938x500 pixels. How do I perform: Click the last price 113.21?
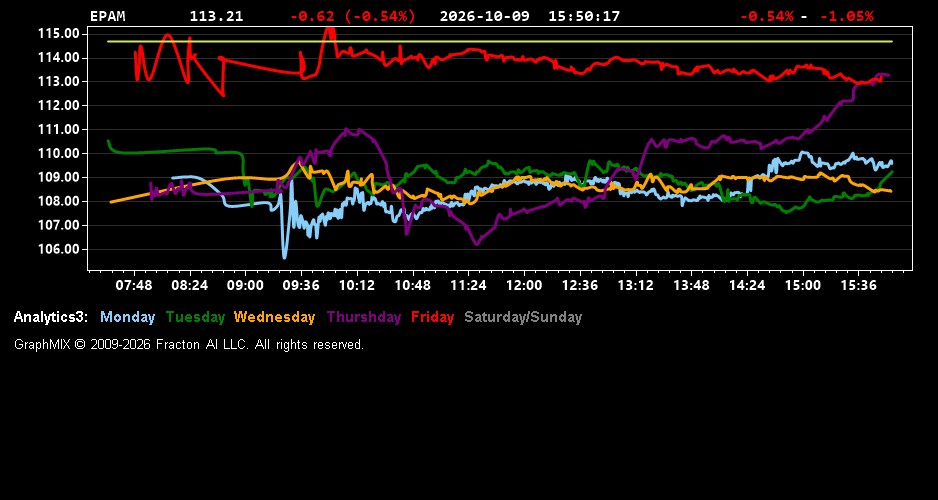[x=217, y=16]
